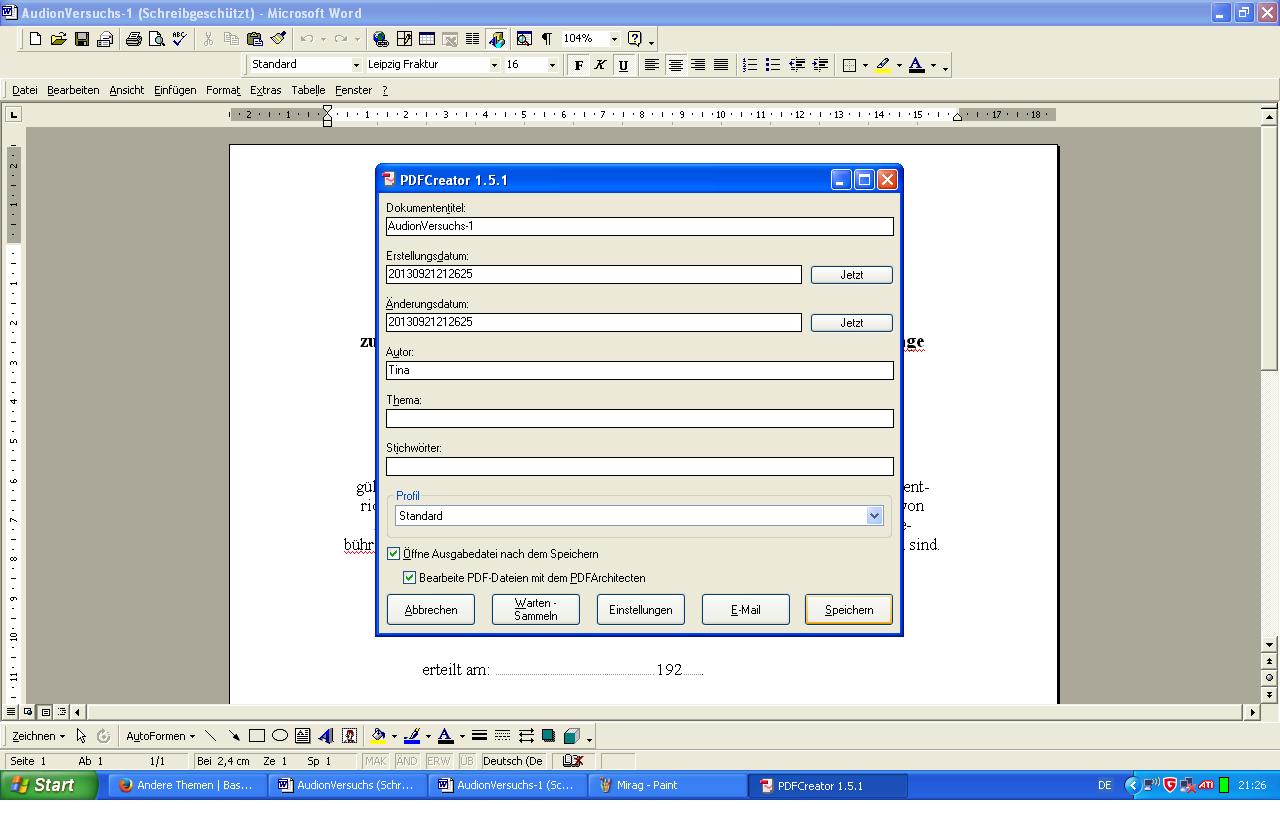Screen dimensions: 1280x830
Task: Click the font color A swatch
Action: coord(916,65)
